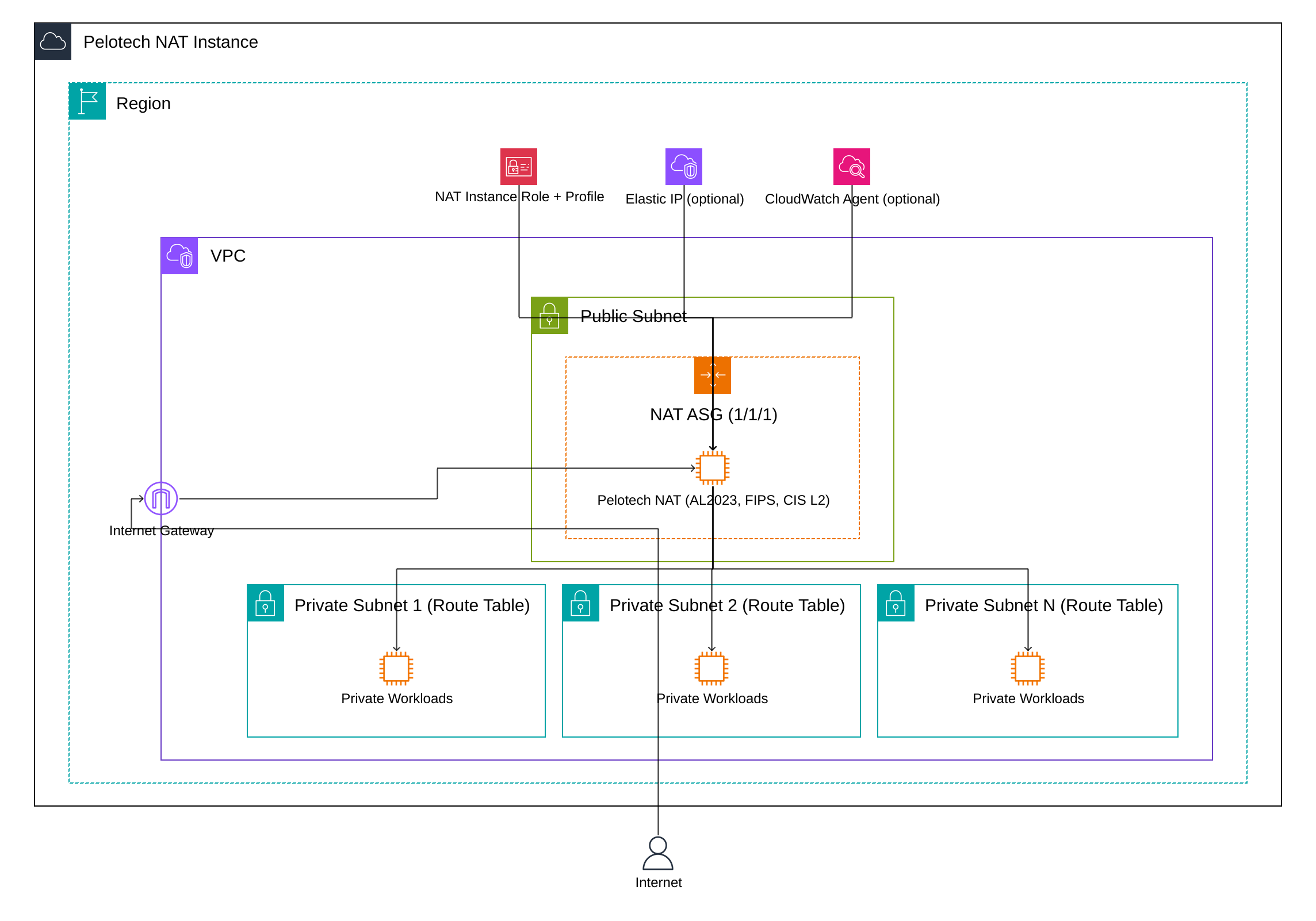The image size is (1316, 921).
Task: Select the VPC cloud shield icon
Action: pyautogui.click(x=179, y=256)
